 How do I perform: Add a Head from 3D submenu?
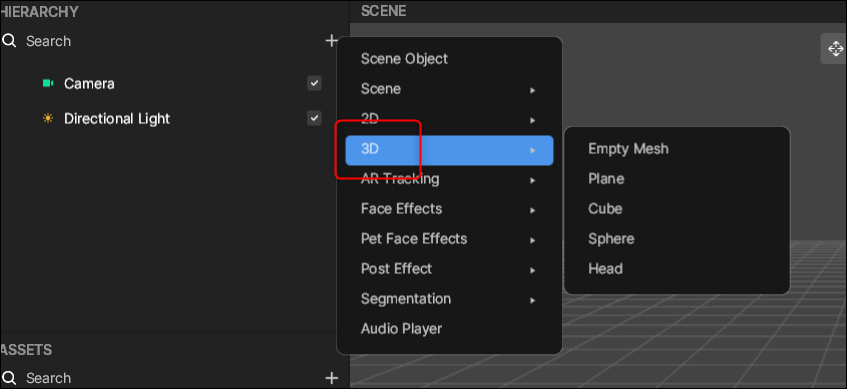(677, 269)
